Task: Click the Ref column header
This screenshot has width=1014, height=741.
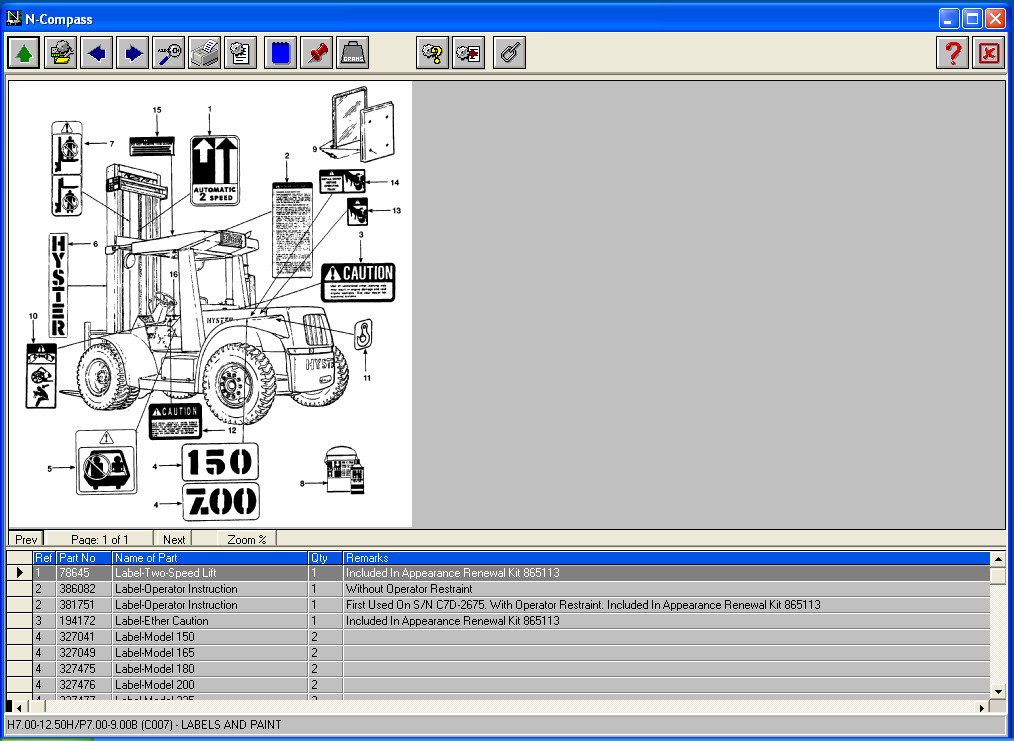Action: coord(44,557)
